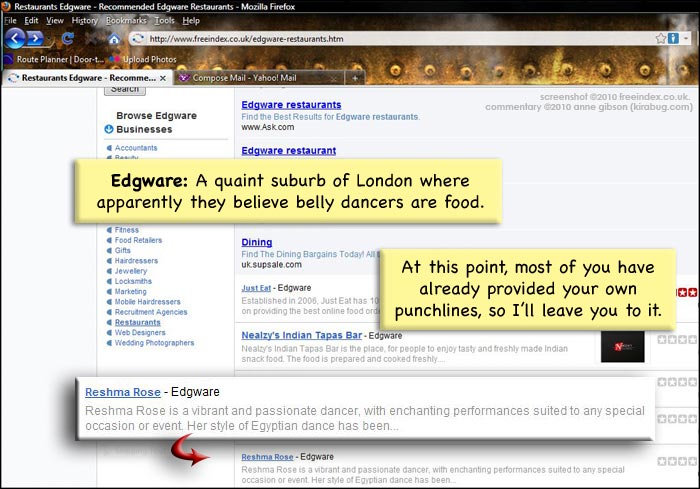Click the 'Edgware restaurants' ad link
700x489 pixels.
point(291,105)
